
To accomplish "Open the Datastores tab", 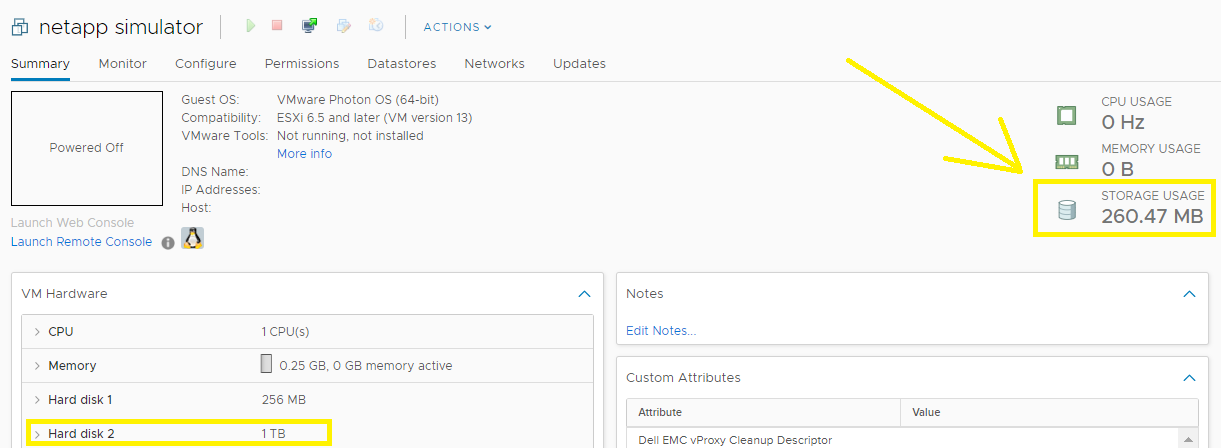I will coord(402,64).
